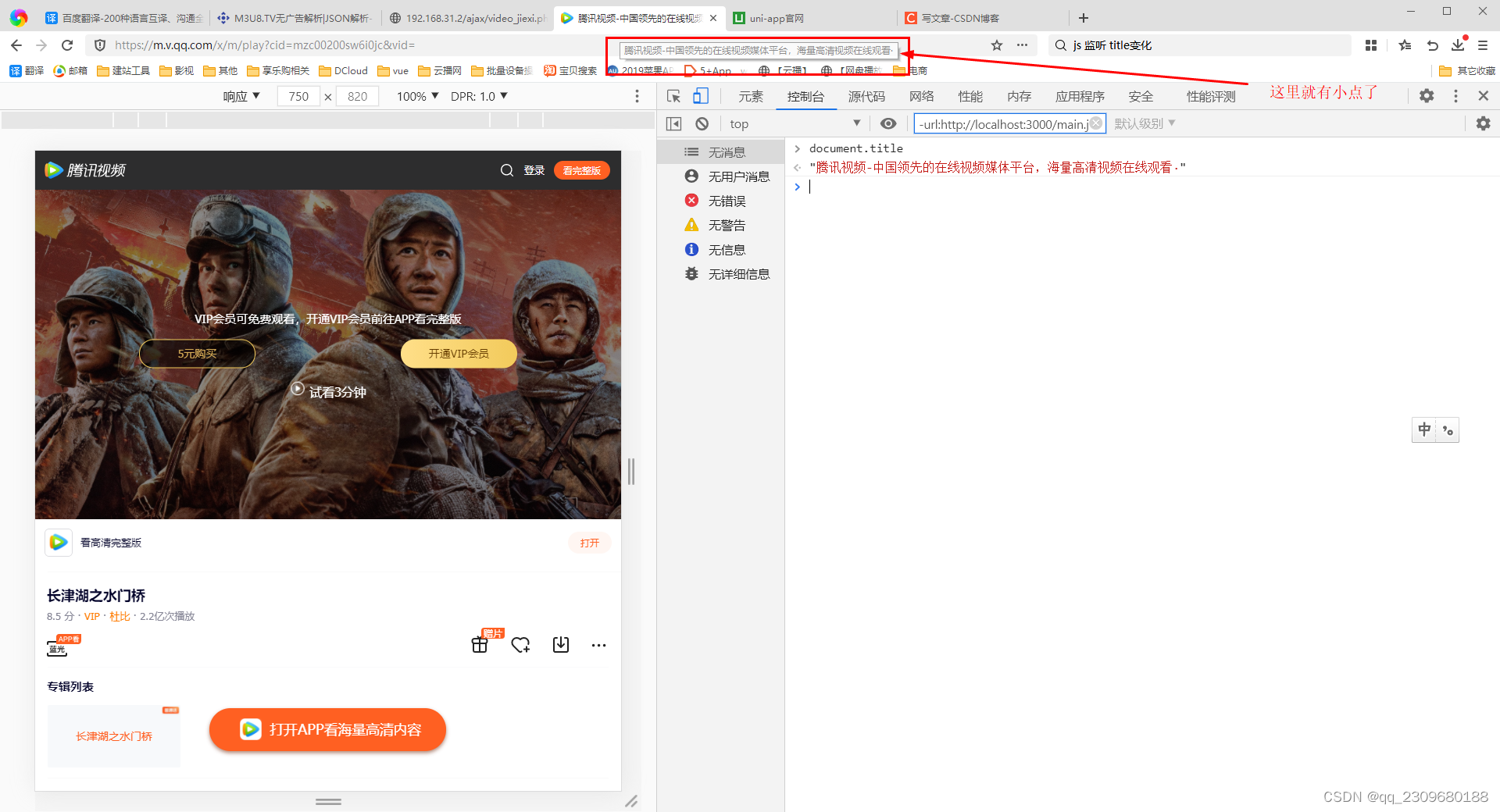Open the default log level dropdown
This screenshot has height=812, width=1500.
[x=1145, y=123]
